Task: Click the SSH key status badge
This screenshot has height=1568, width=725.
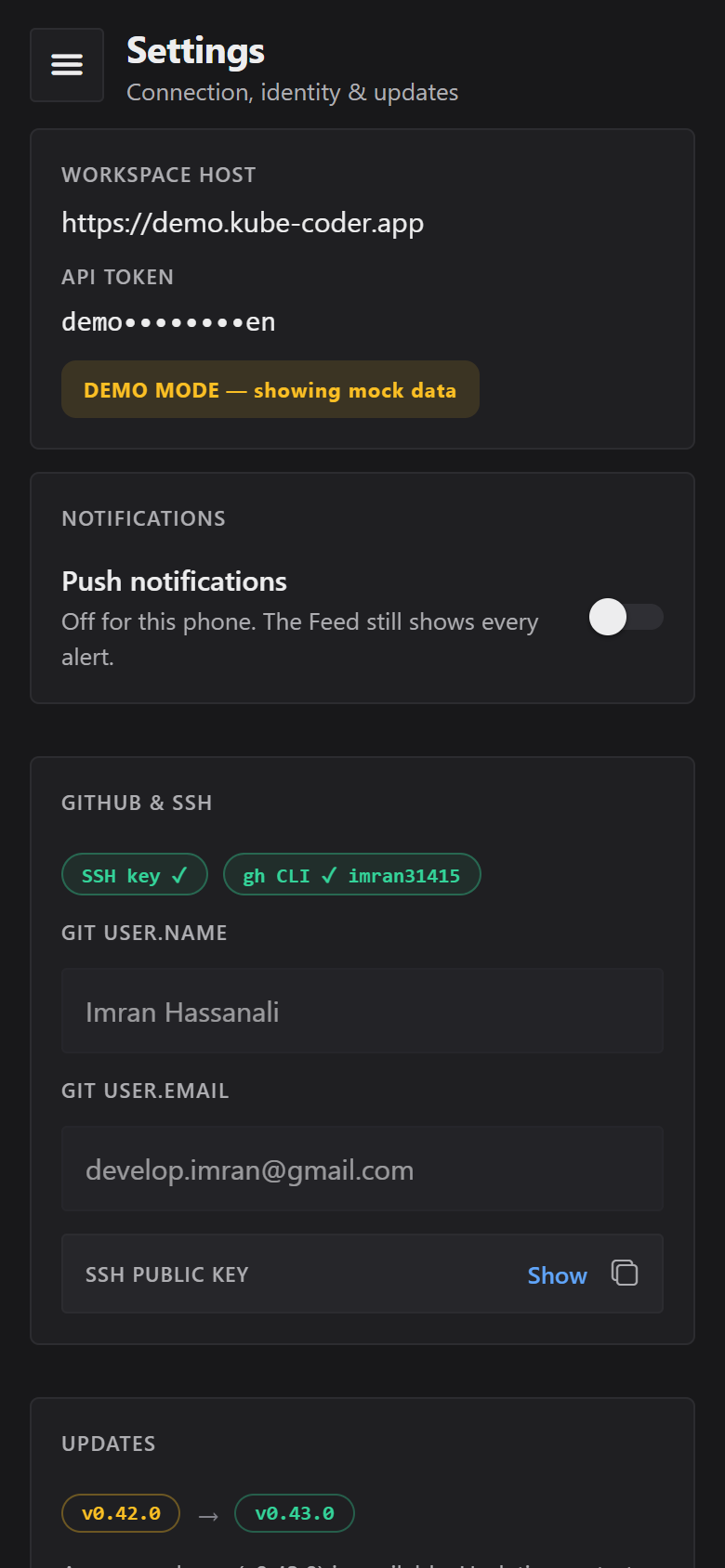Action: click(x=135, y=875)
